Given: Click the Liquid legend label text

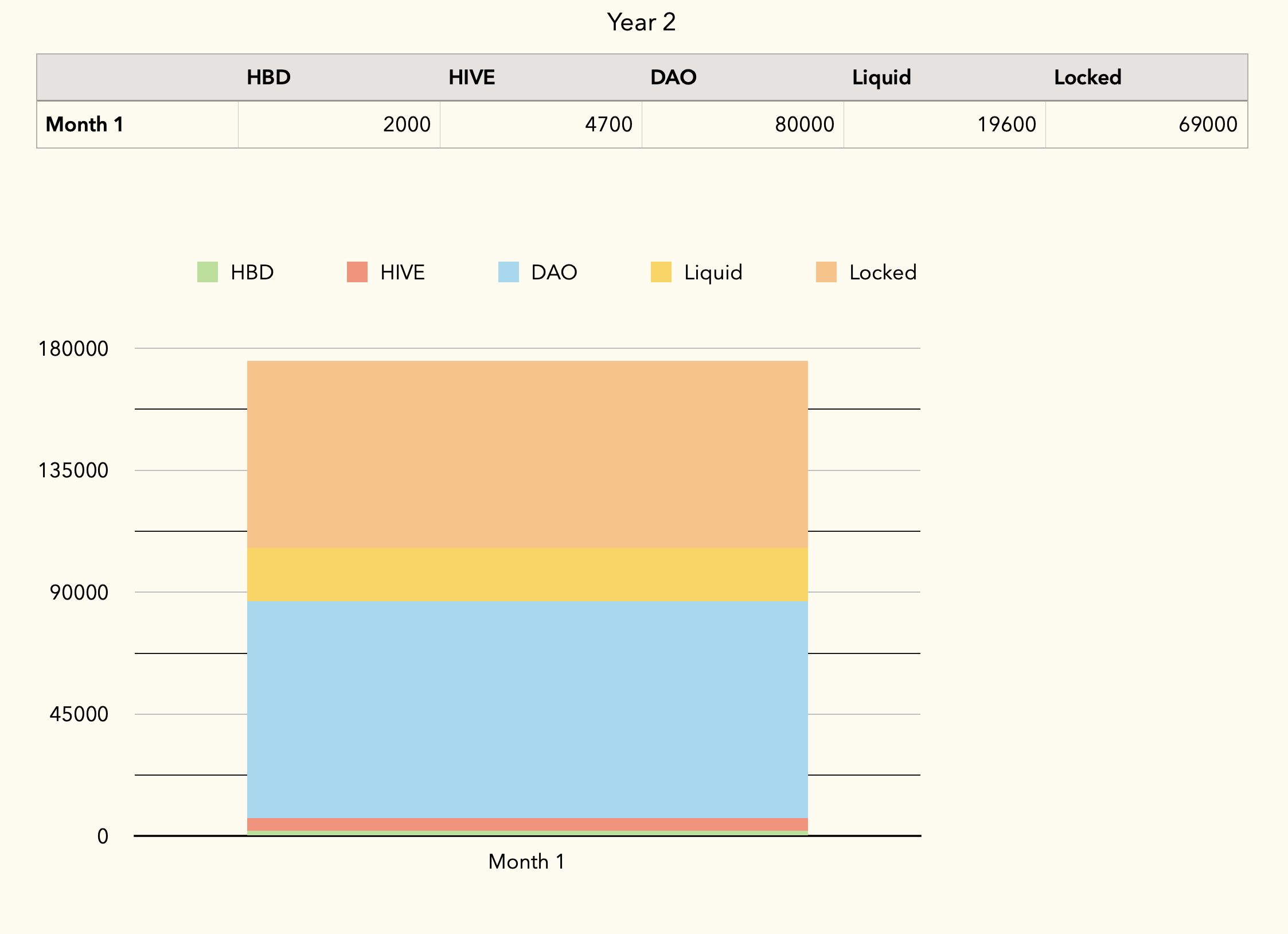Looking at the screenshot, I should 713,273.
